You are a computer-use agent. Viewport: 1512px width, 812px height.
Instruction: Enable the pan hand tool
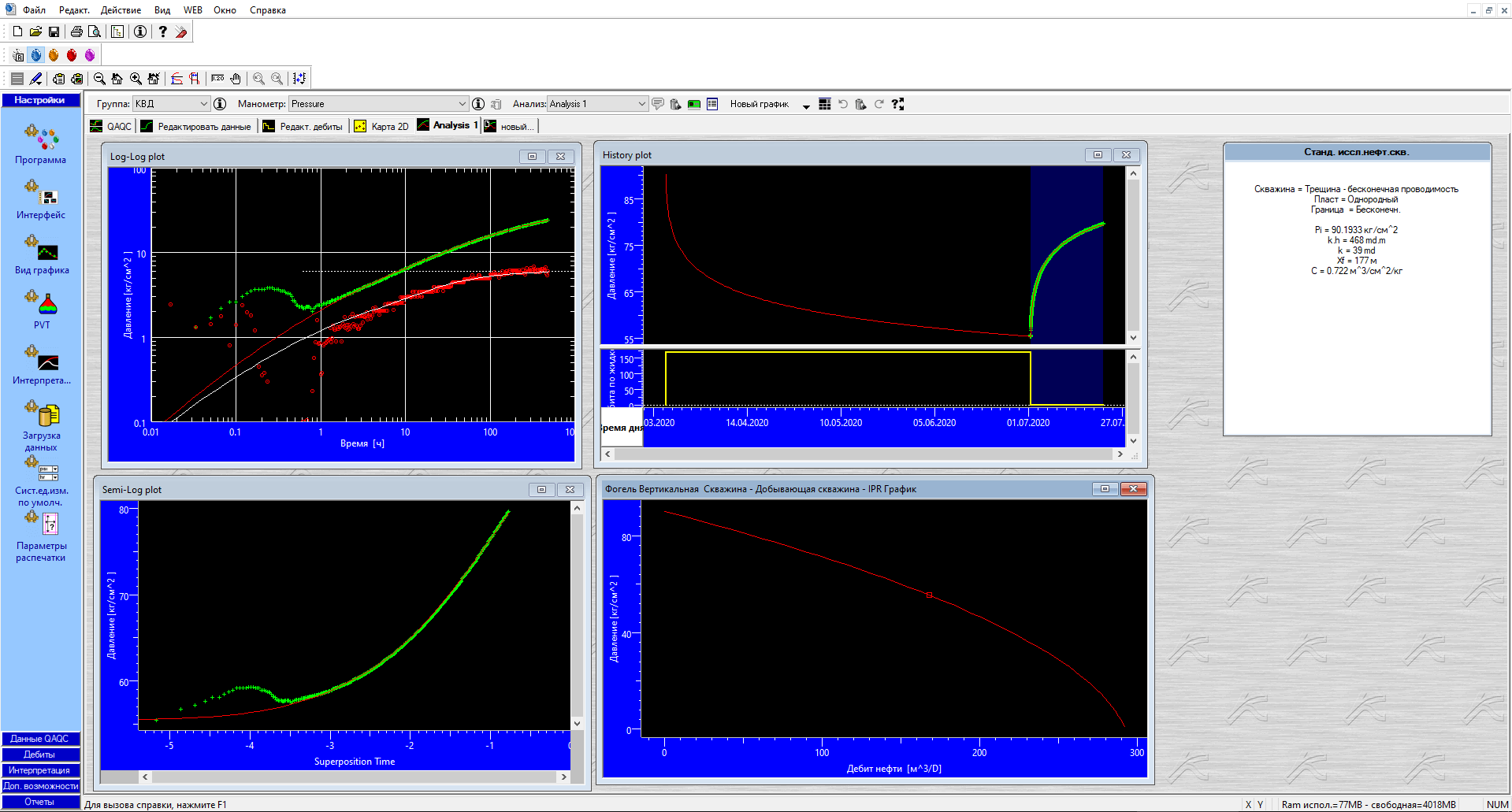tap(236, 79)
